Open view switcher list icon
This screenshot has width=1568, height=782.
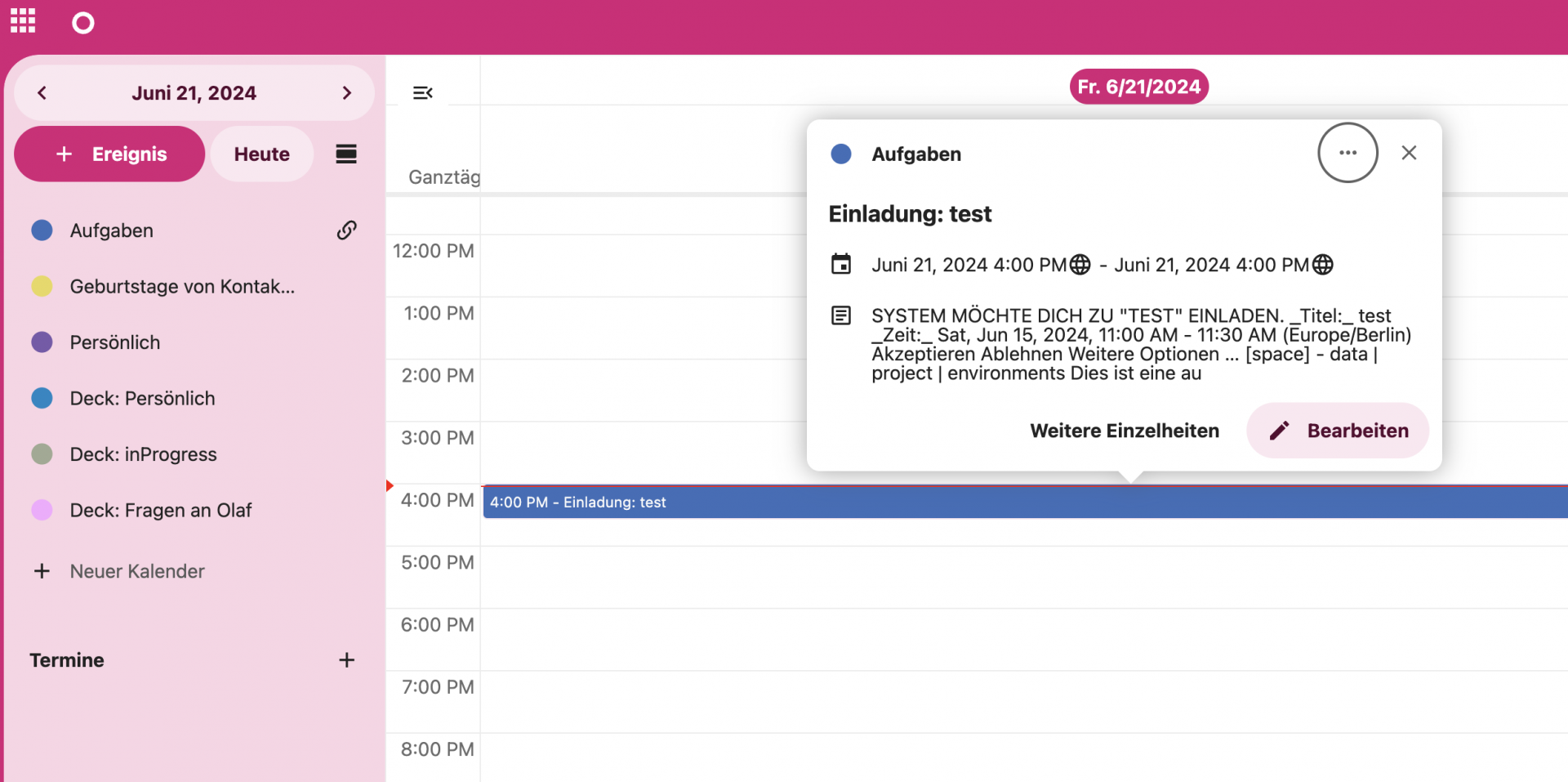[x=346, y=154]
